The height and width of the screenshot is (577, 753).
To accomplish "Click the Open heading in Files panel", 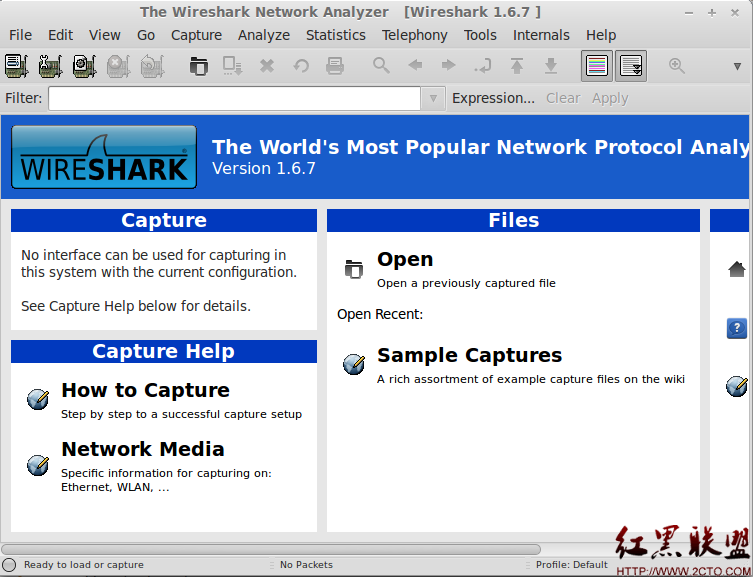I will (405, 259).
